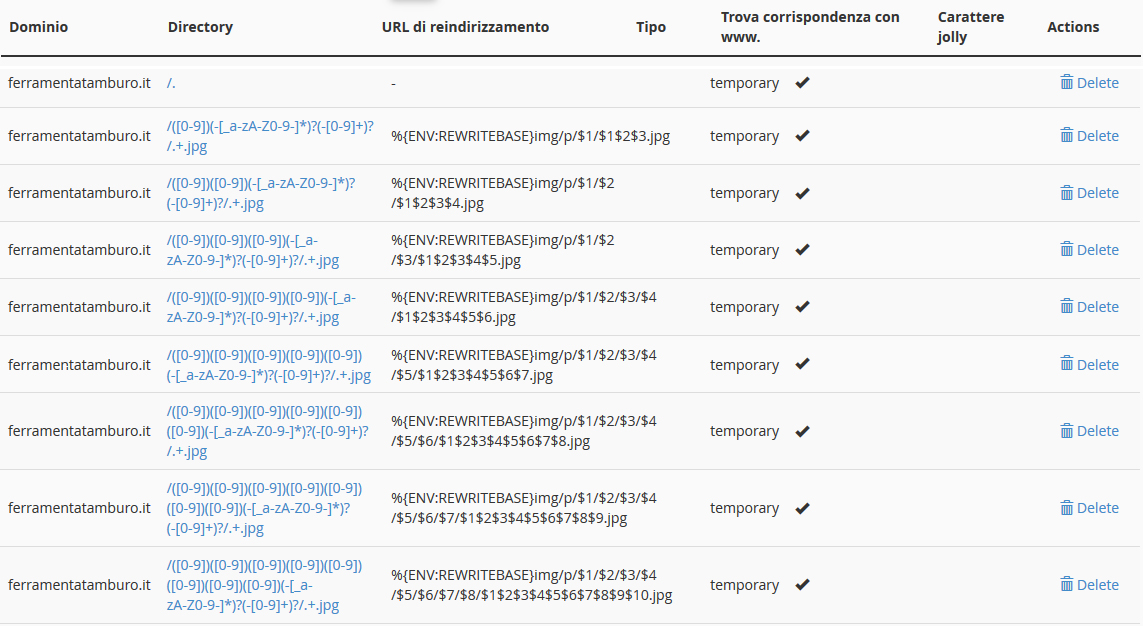1143x626 pixels.
Task: Click trash icon for the $1$2$3$4$5.jpg redirect
Action: click(1066, 249)
